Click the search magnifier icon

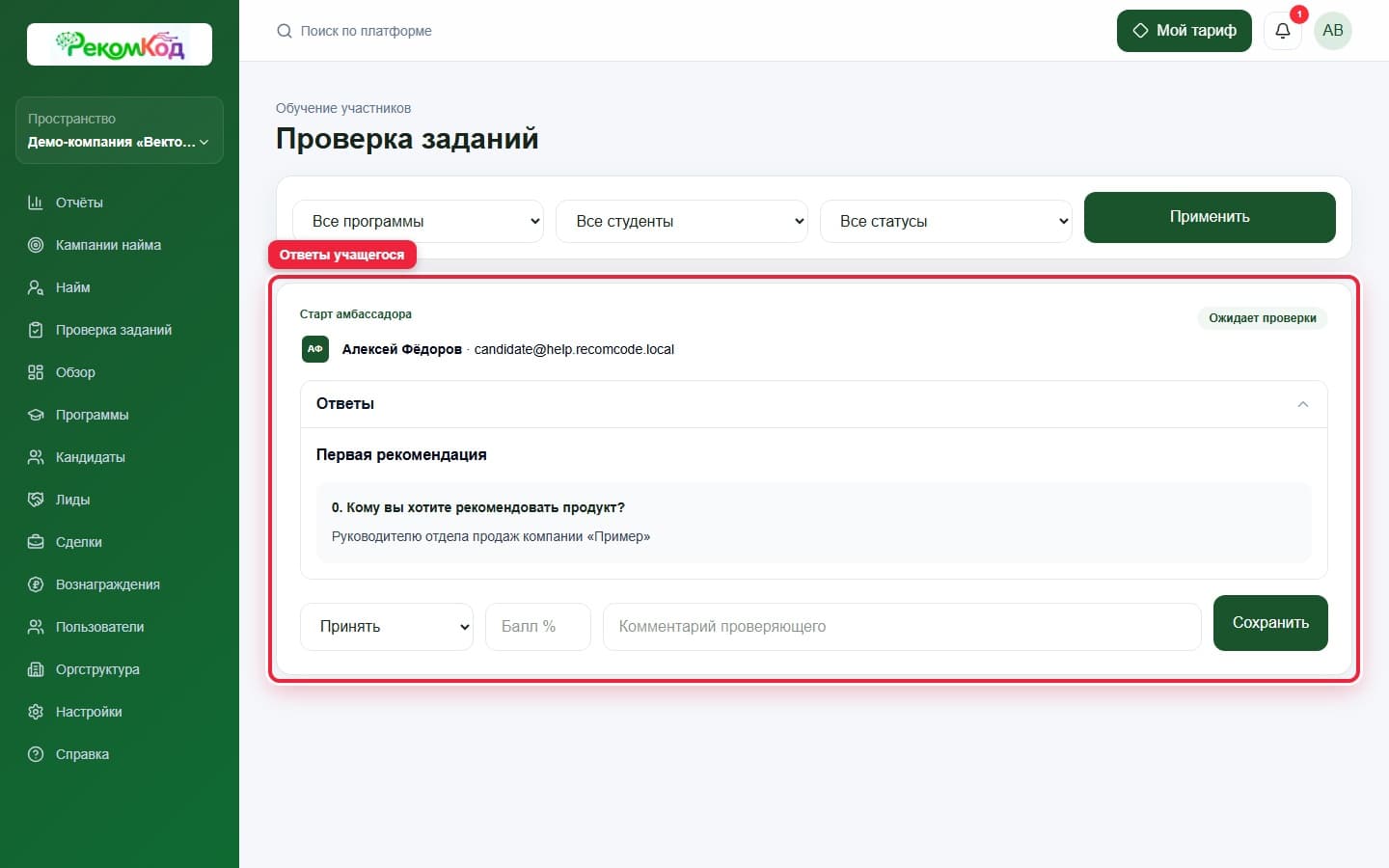[x=285, y=31]
